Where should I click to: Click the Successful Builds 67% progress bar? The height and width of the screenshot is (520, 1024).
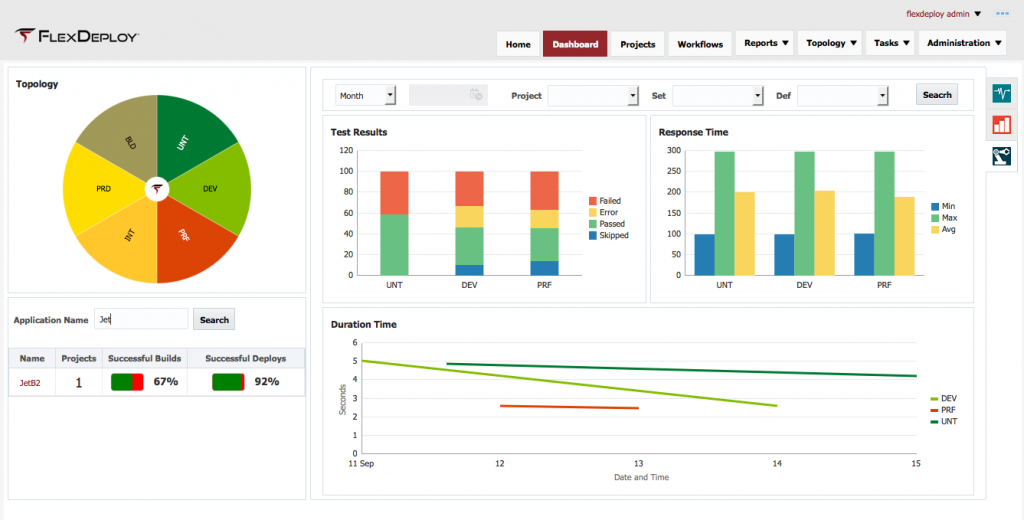[127, 382]
